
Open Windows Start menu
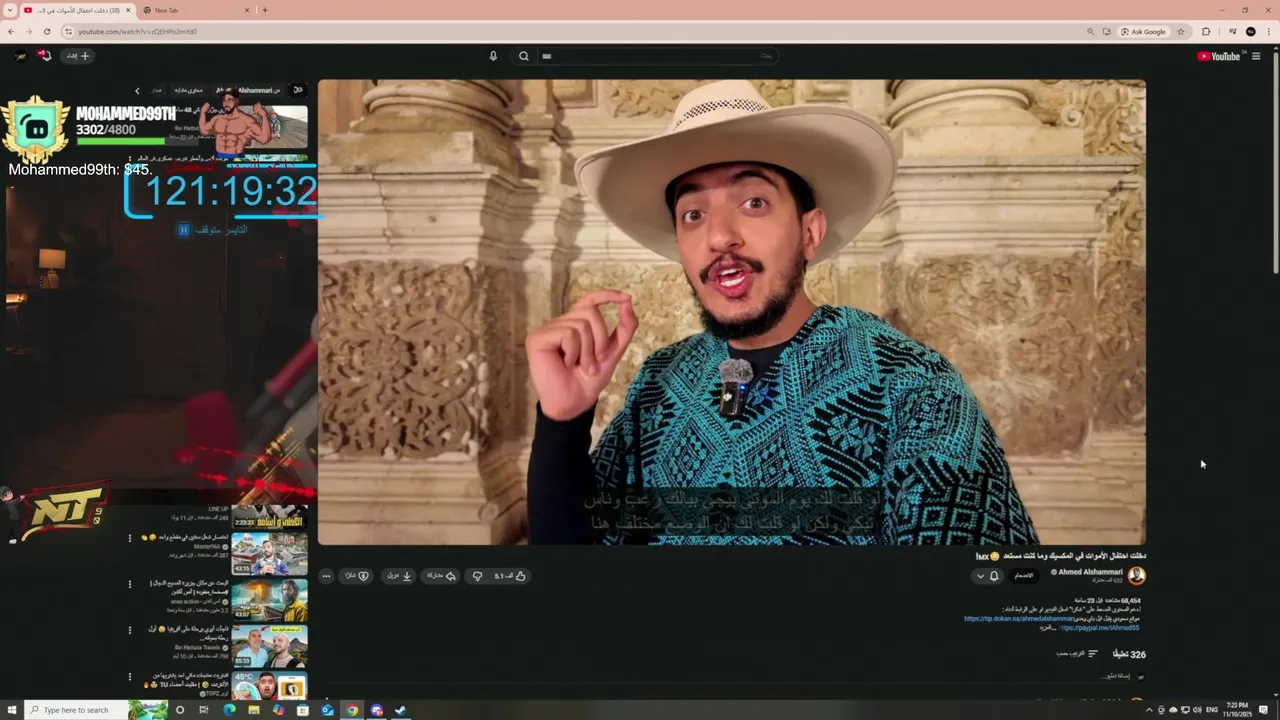(12, 710)
